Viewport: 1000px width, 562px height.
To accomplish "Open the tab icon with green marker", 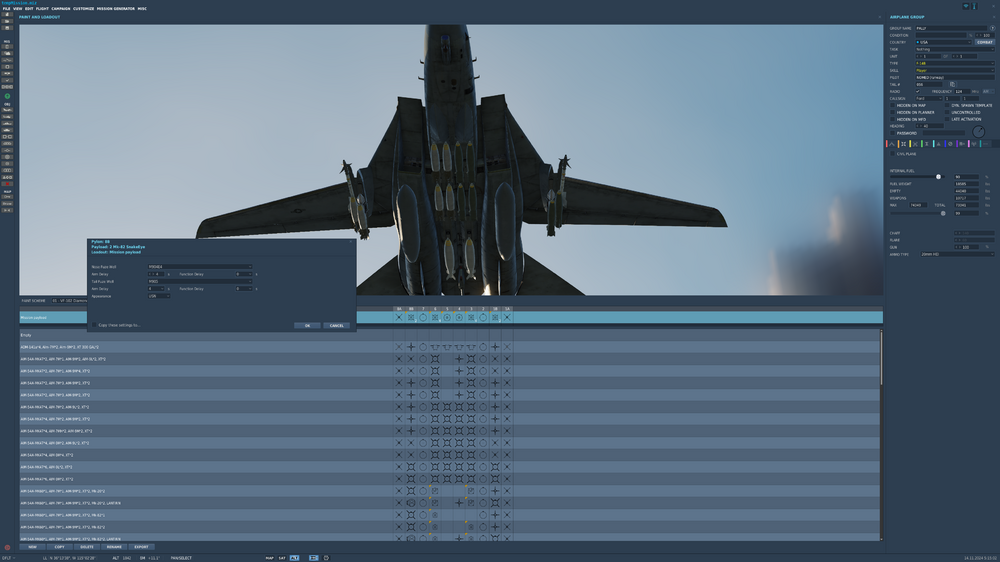I will [927, 144].
